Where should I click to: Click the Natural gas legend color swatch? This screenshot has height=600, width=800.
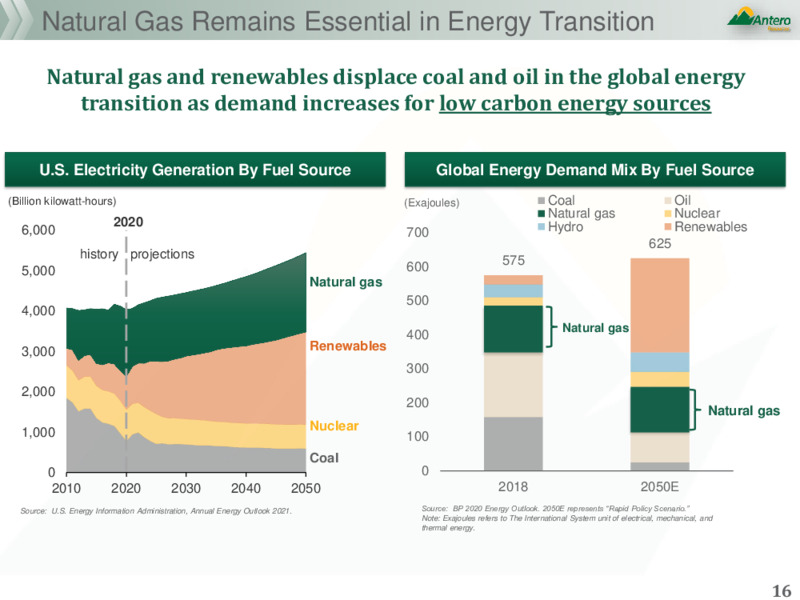coord(542,213)
